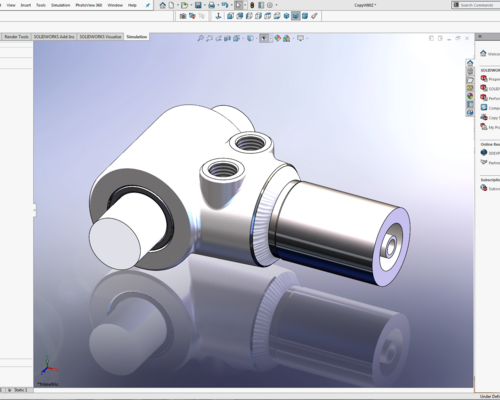The image size is (500, 400).
Task: Click the Apply Scene icon
Action: pyautogui.click(x=286, y=38)
